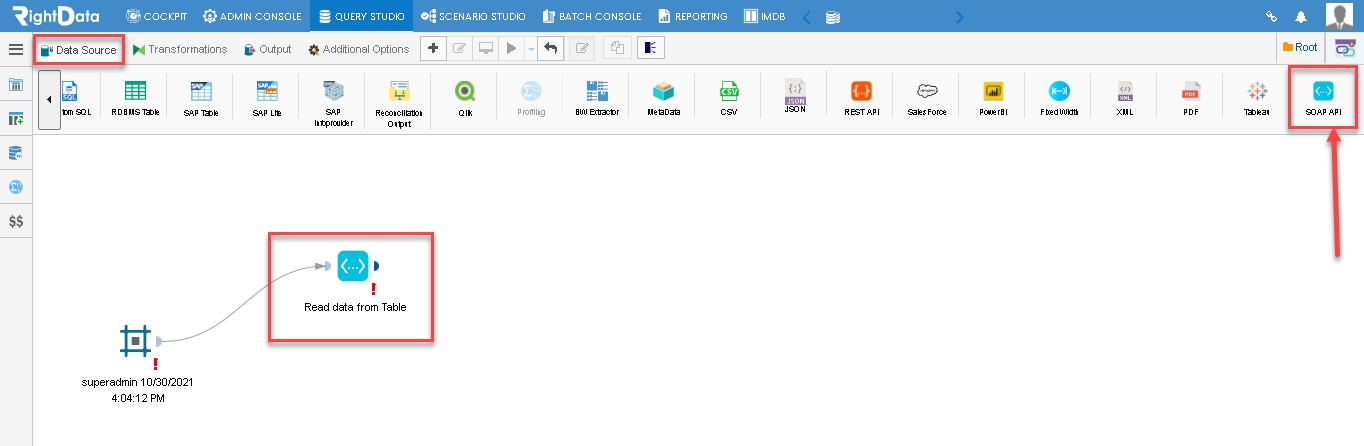Click the Read data from Table label
1364x446 pixels.
[x=355, y=307]
